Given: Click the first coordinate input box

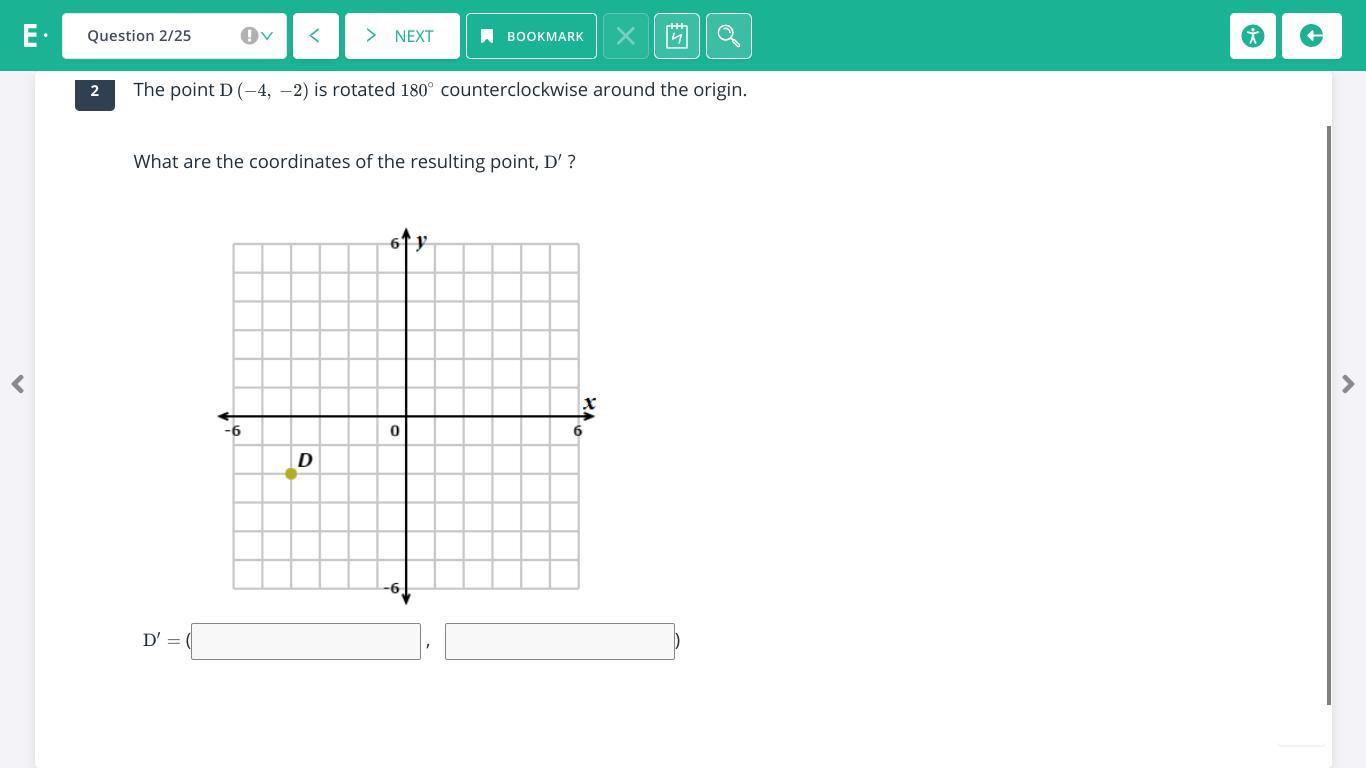Looking at the screenshot, I should pos(306,641).
